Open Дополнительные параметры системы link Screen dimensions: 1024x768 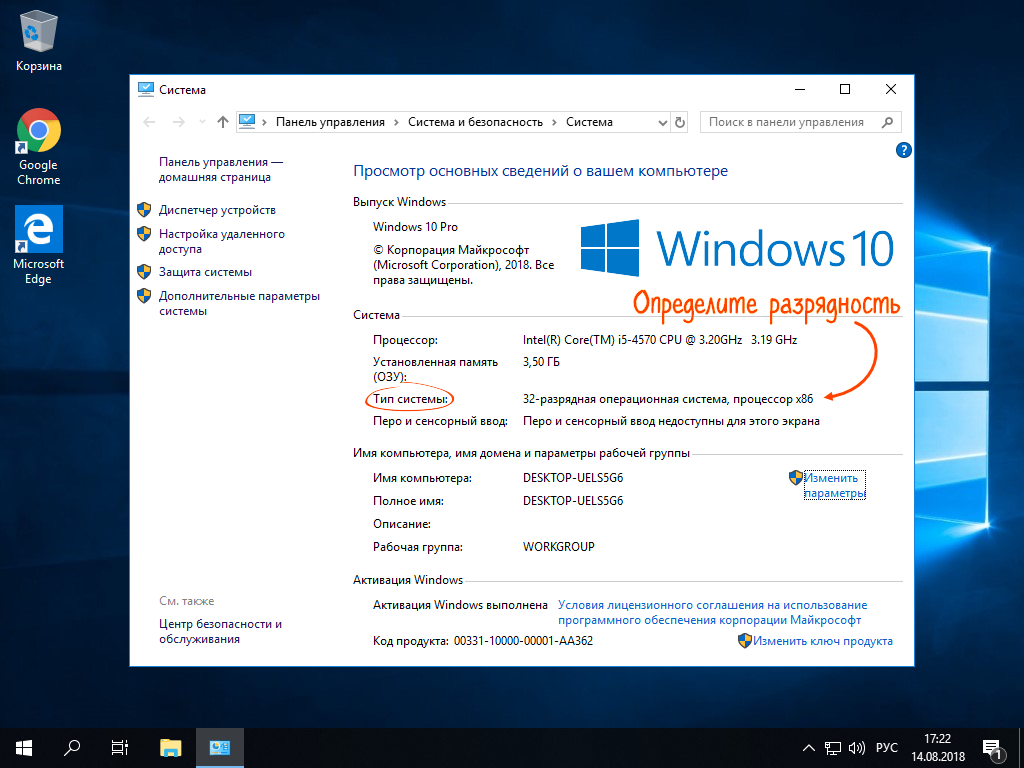240,303
